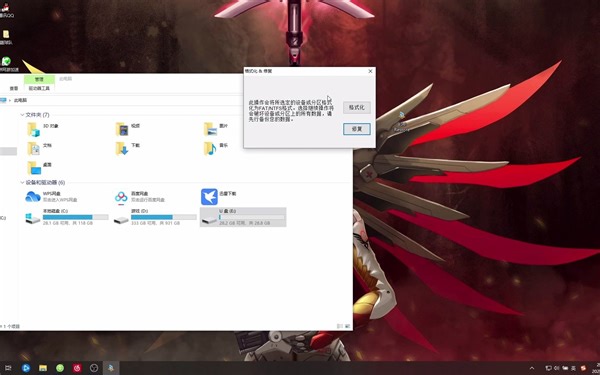Open the green 360 desktop shortcut
Image resolution: width=600 pixels, height=375 pixels.
click(7, 64)
